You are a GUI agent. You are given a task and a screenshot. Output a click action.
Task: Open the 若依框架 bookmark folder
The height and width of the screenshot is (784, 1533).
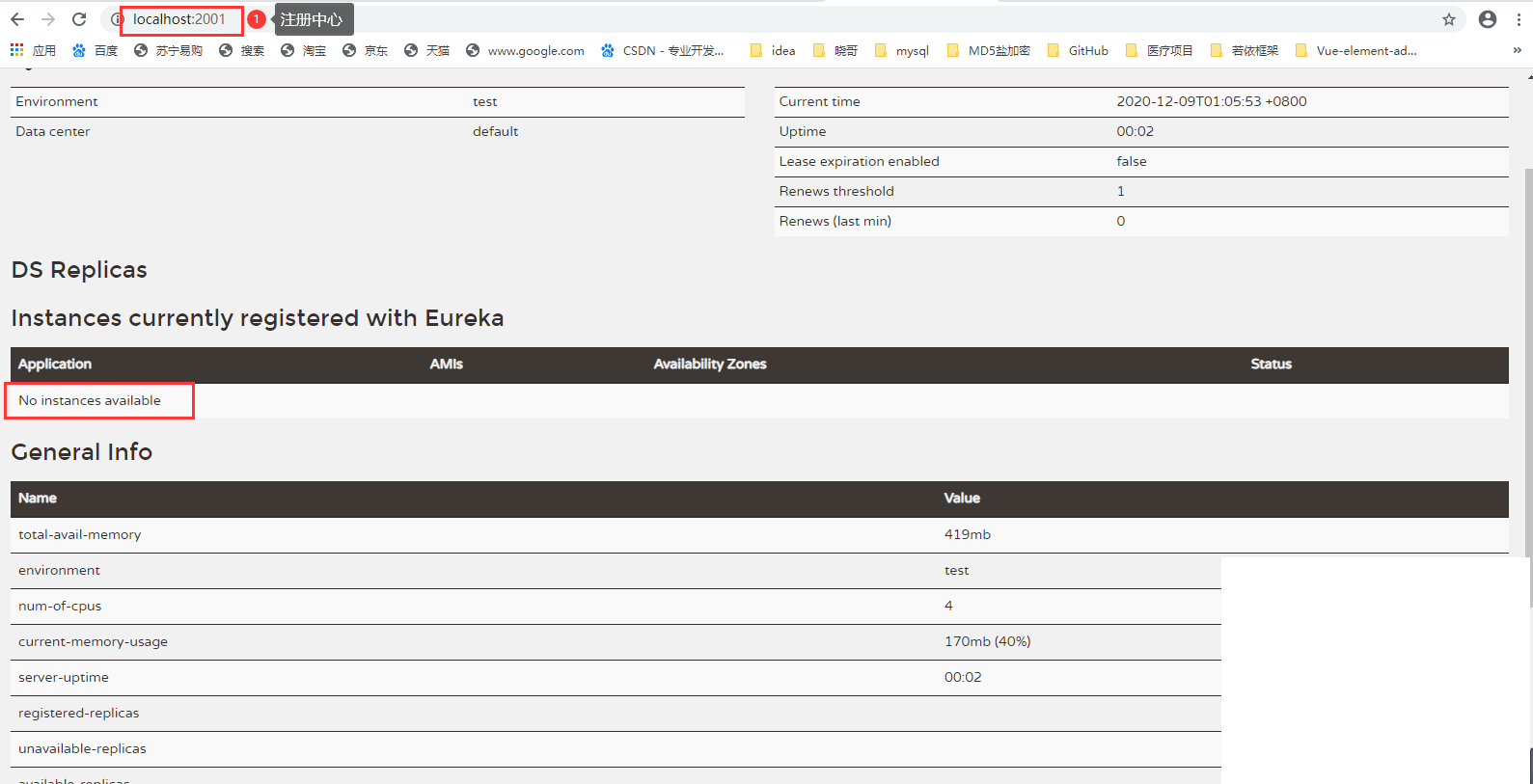(1245, 50)
